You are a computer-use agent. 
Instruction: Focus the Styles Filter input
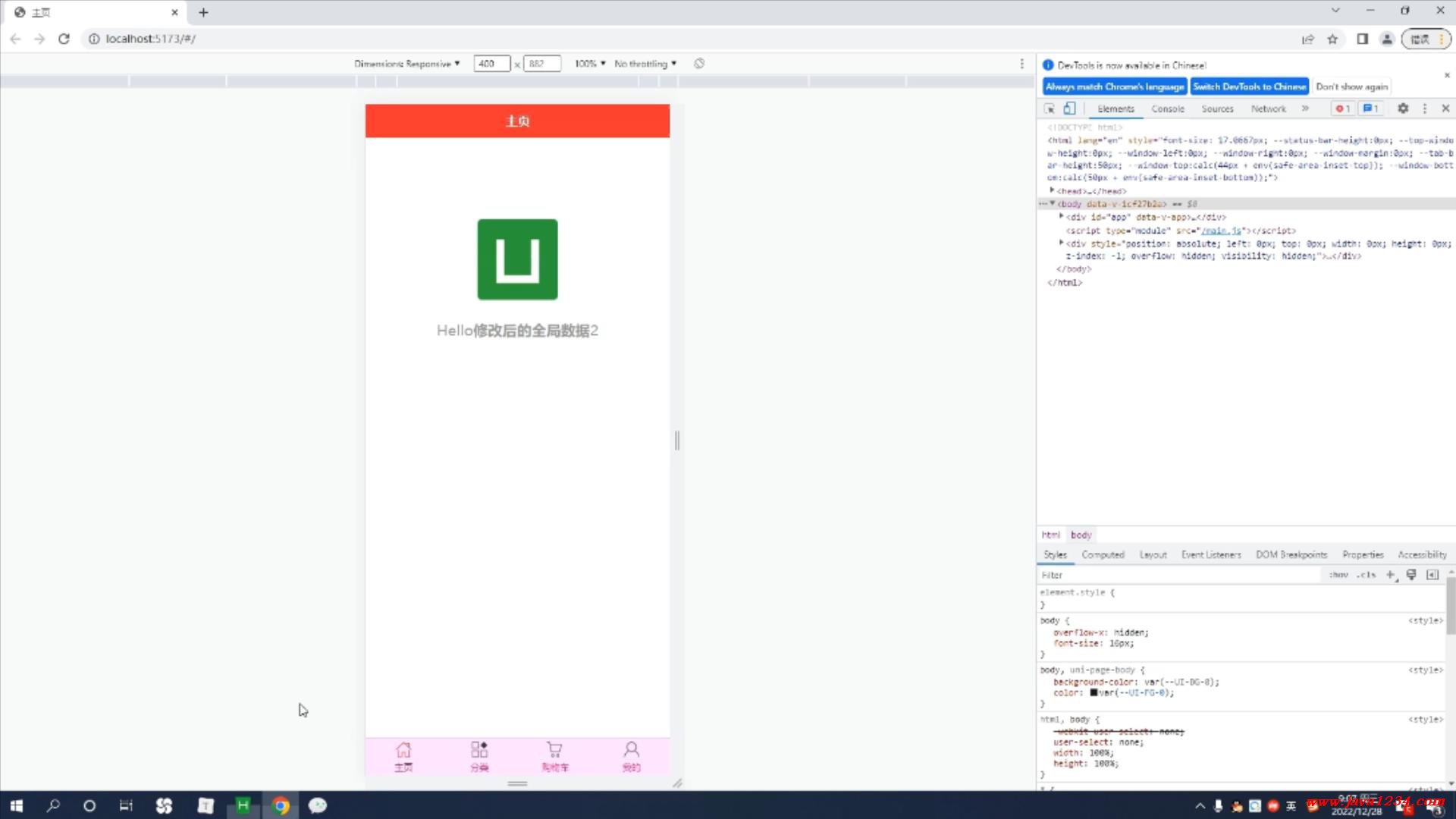click(1180, 575)
